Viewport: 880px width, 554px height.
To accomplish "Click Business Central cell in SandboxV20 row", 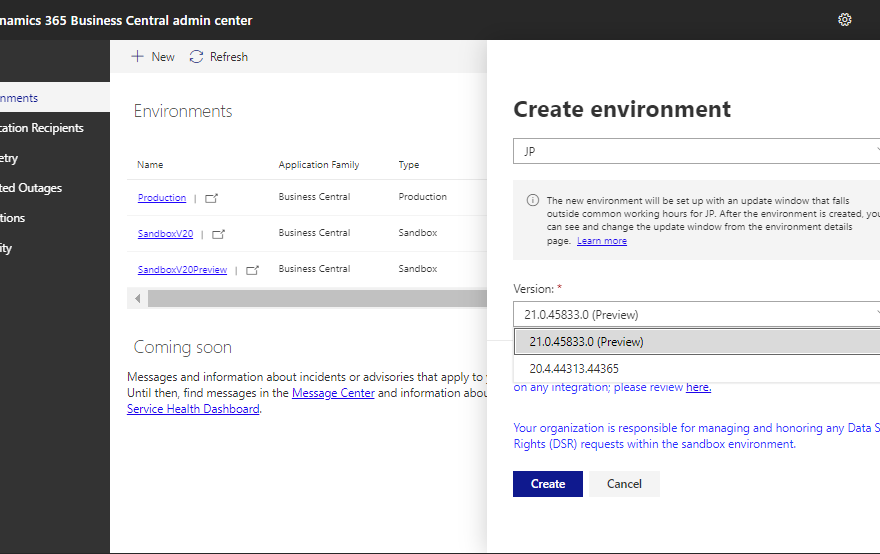I will click(x=314, y=232).
